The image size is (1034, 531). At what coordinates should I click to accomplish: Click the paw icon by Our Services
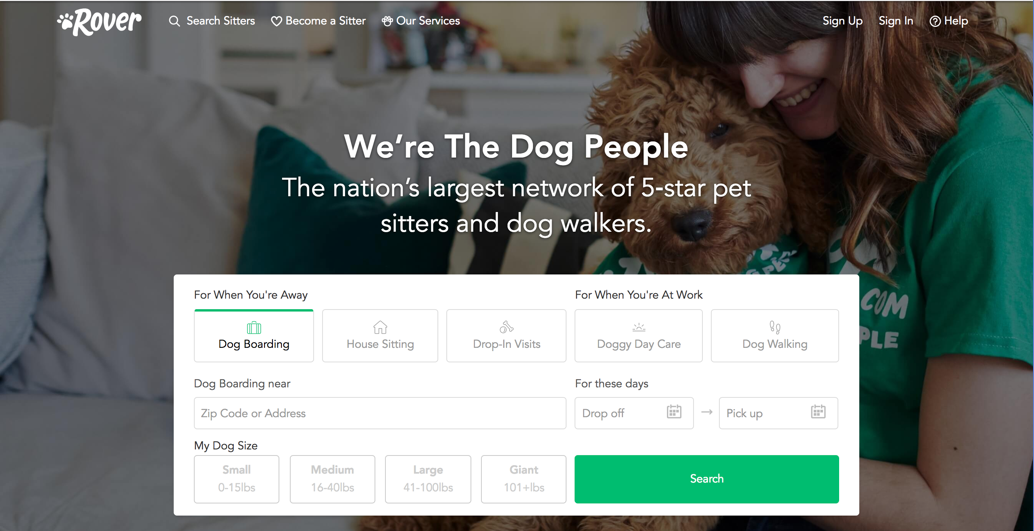pos(387,21)
